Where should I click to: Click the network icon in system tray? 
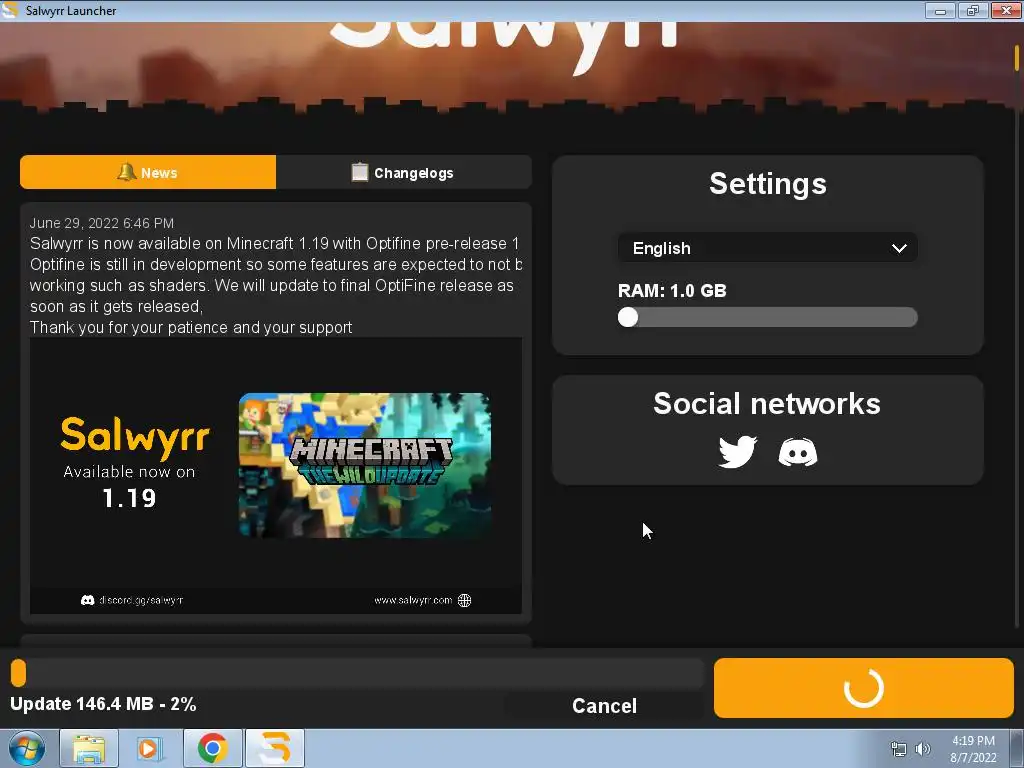coord(899,749)
